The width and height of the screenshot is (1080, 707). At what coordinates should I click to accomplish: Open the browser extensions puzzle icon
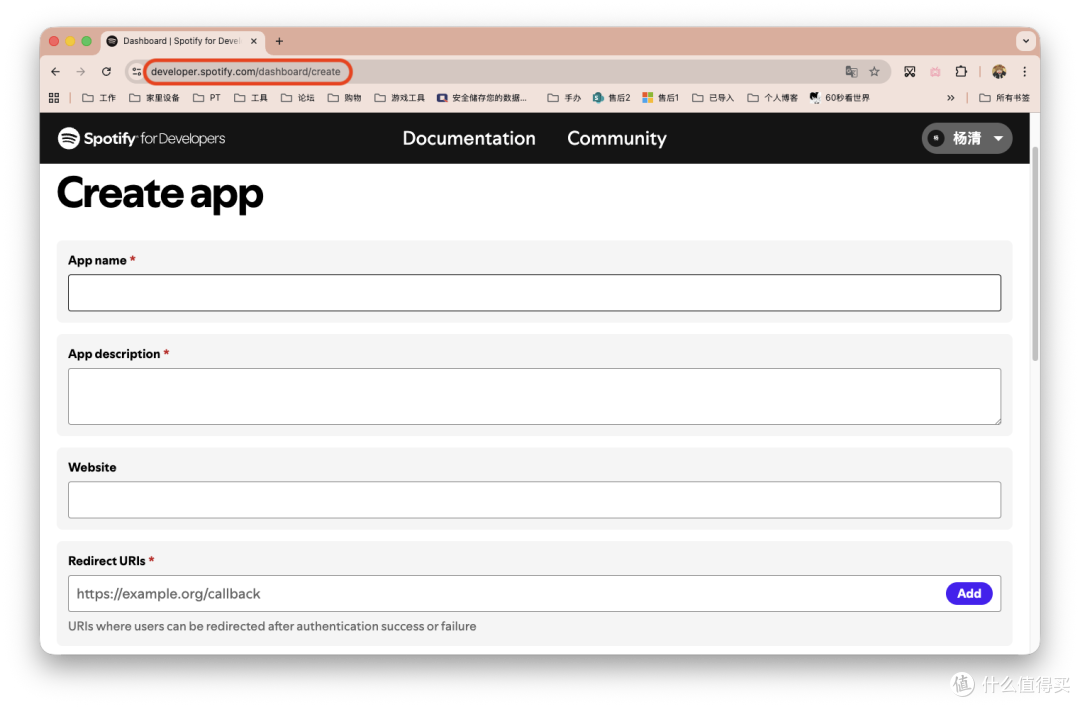click(961, 72)
